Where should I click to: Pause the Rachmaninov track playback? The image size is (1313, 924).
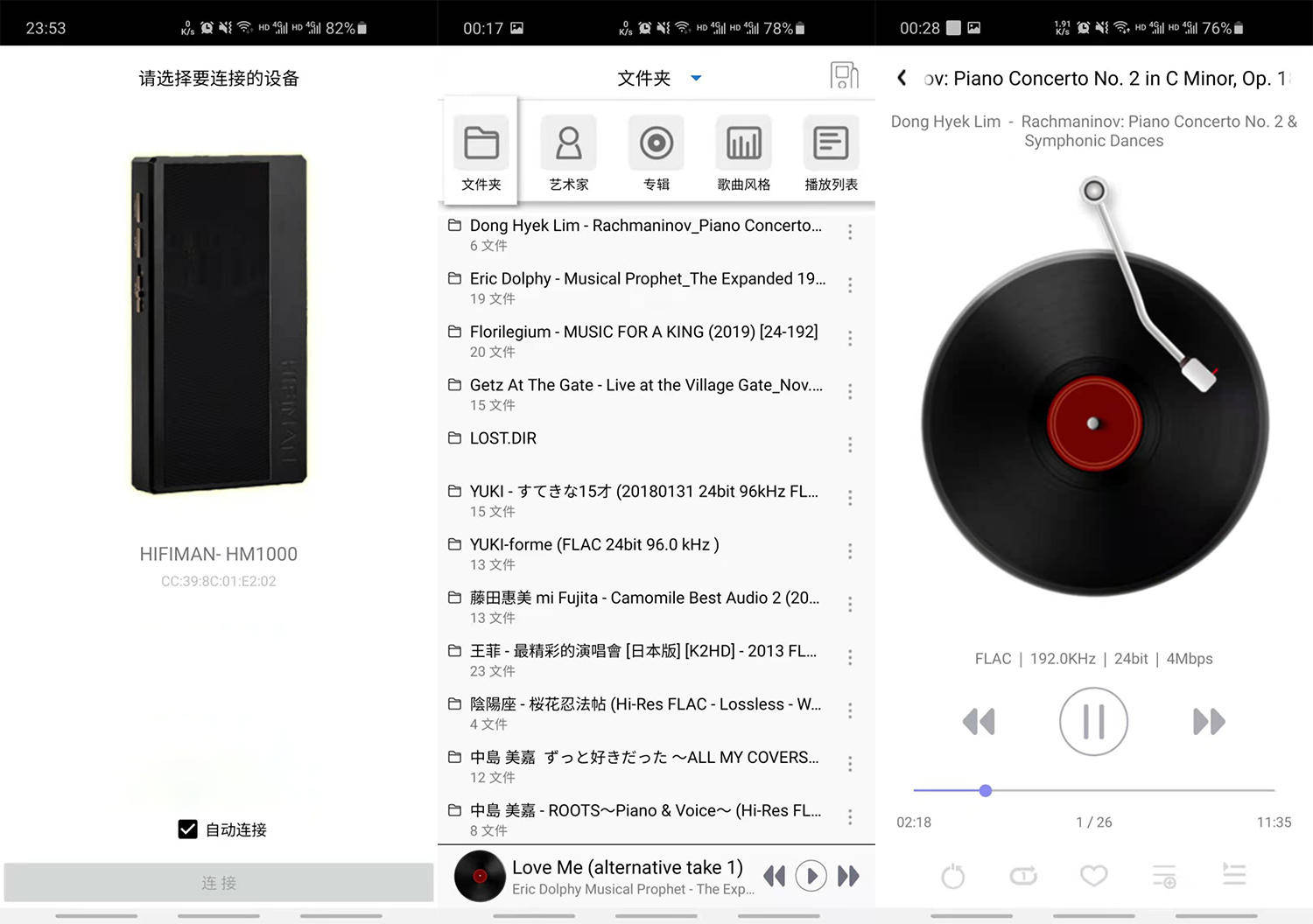[1093, 722]
